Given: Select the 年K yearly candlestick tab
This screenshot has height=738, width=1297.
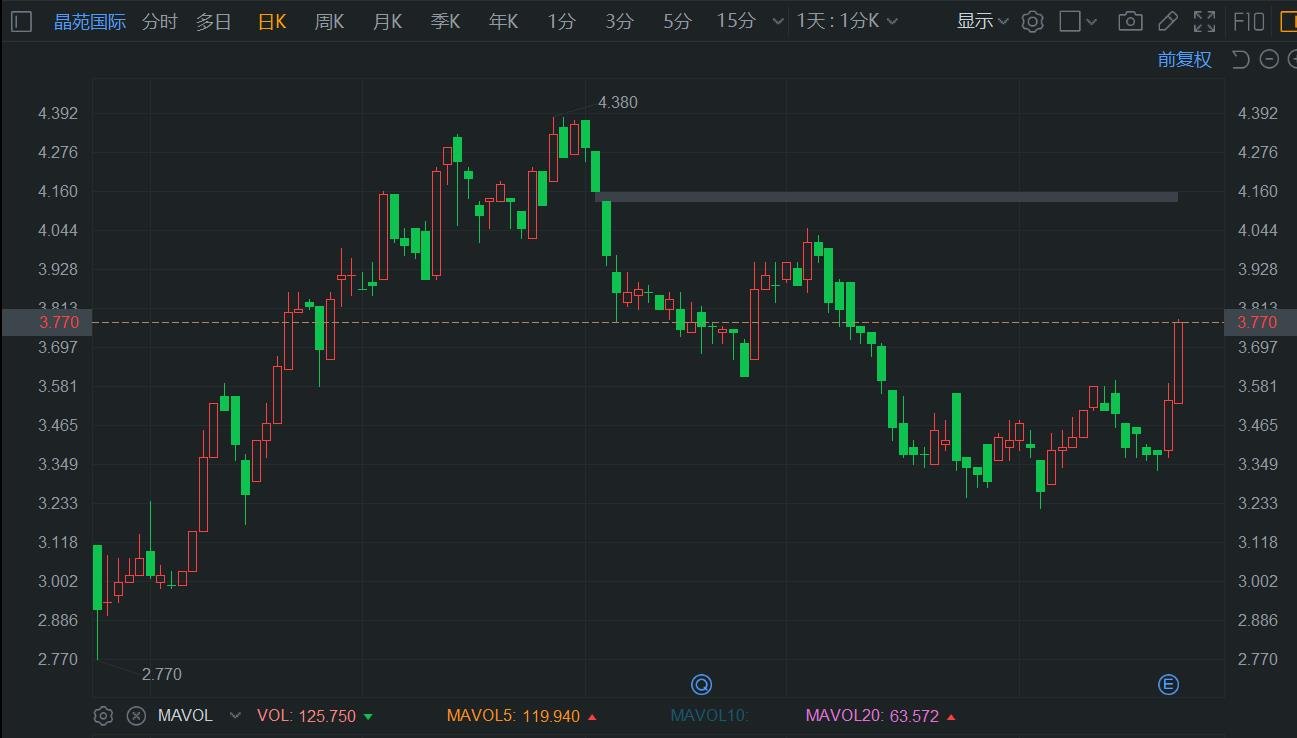Looking at the screenshot, I should pos(503,21).
